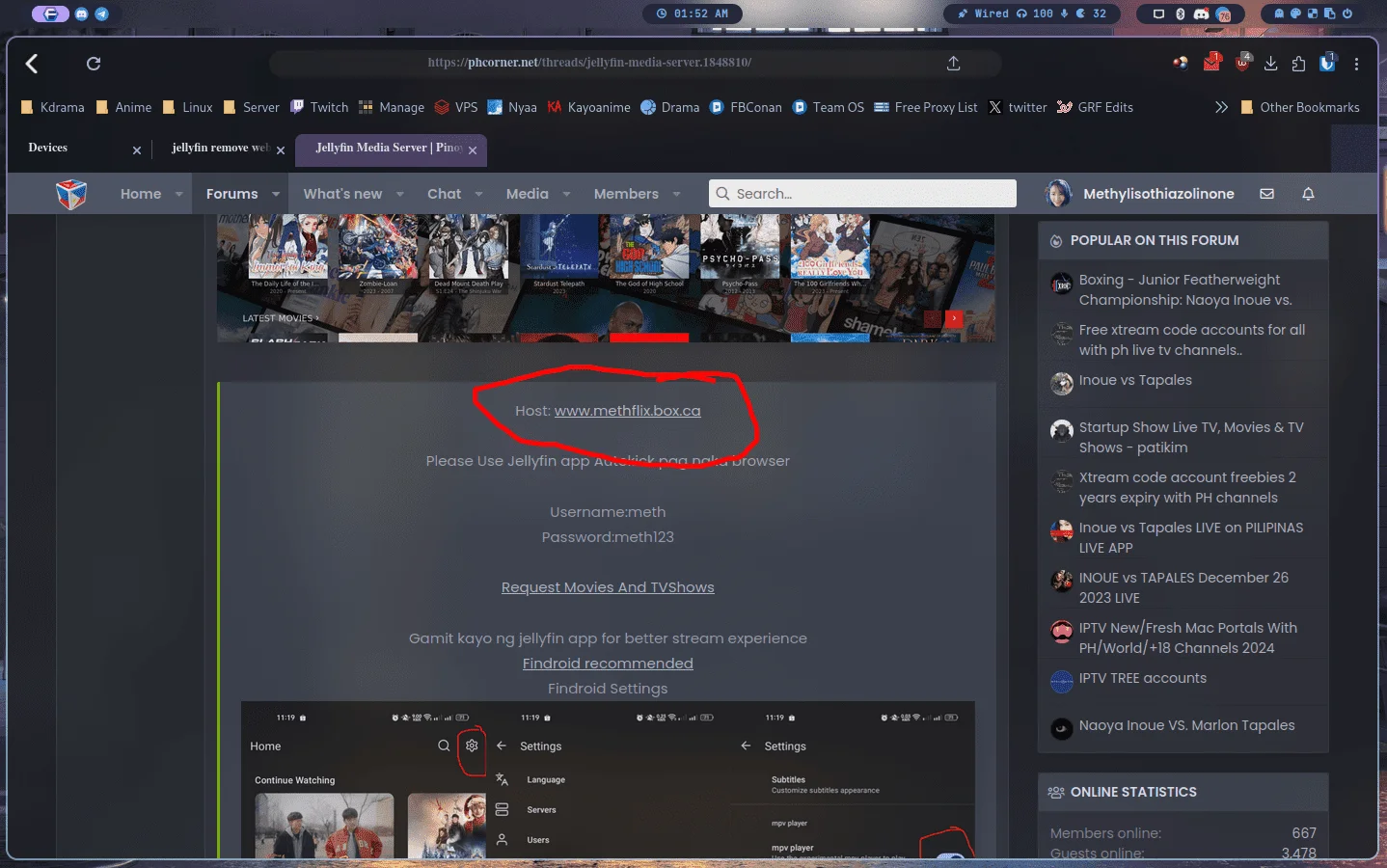Open the downloads icon in browser toolbar
The height and width of the screenshot is (868, 1387).
(1271, 64)
